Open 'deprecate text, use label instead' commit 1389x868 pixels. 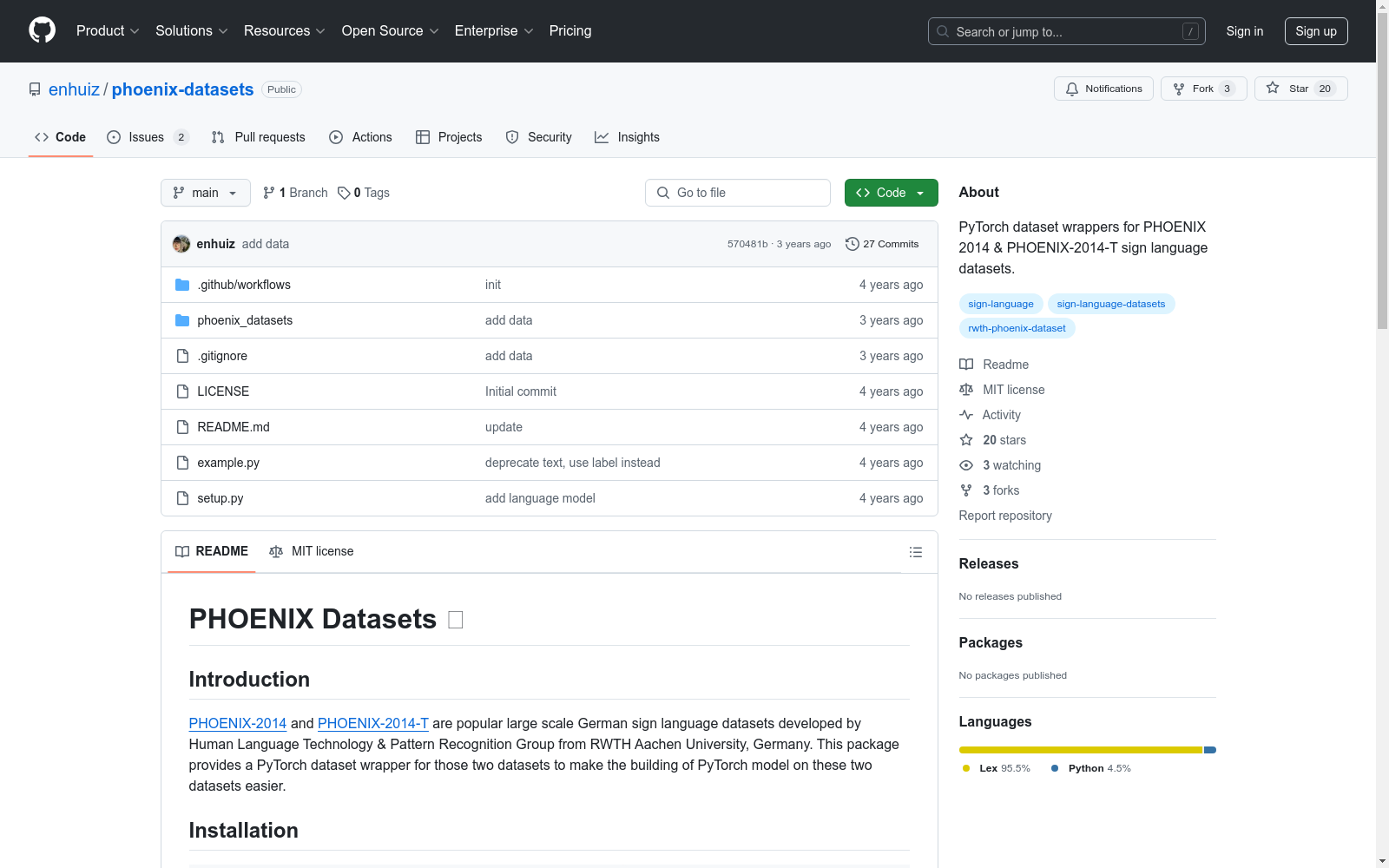click(x=573, y=463)
